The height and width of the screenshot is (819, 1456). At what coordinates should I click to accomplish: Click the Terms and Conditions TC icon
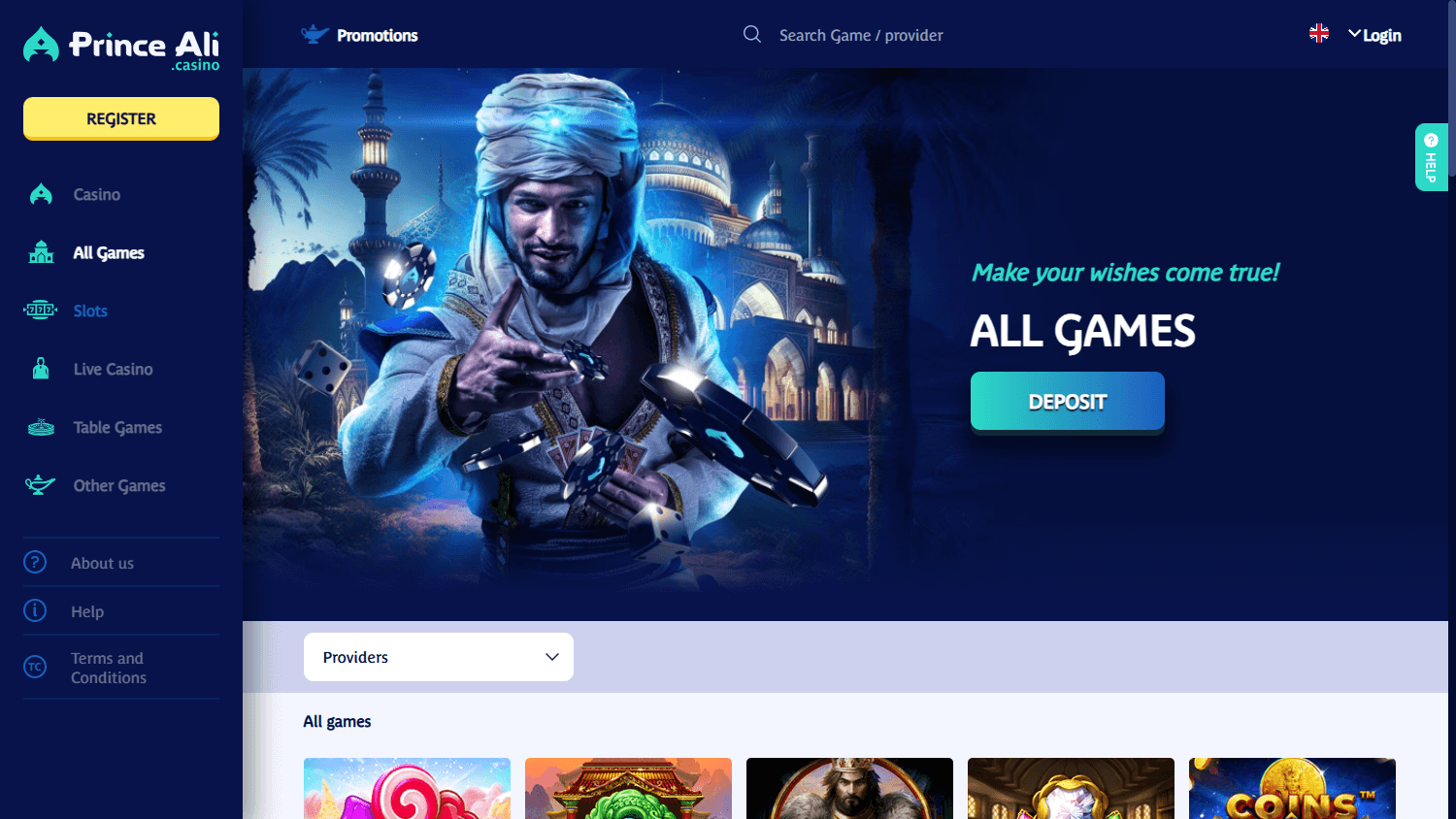pyautogui.click(x=35, y=667)
